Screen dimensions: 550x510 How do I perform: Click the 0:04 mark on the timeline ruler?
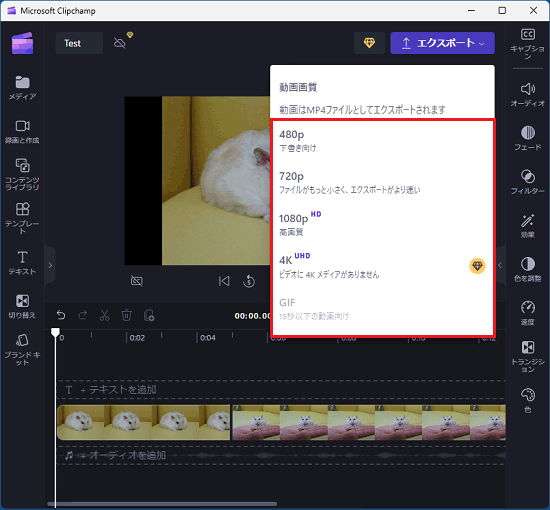(208, 338)
